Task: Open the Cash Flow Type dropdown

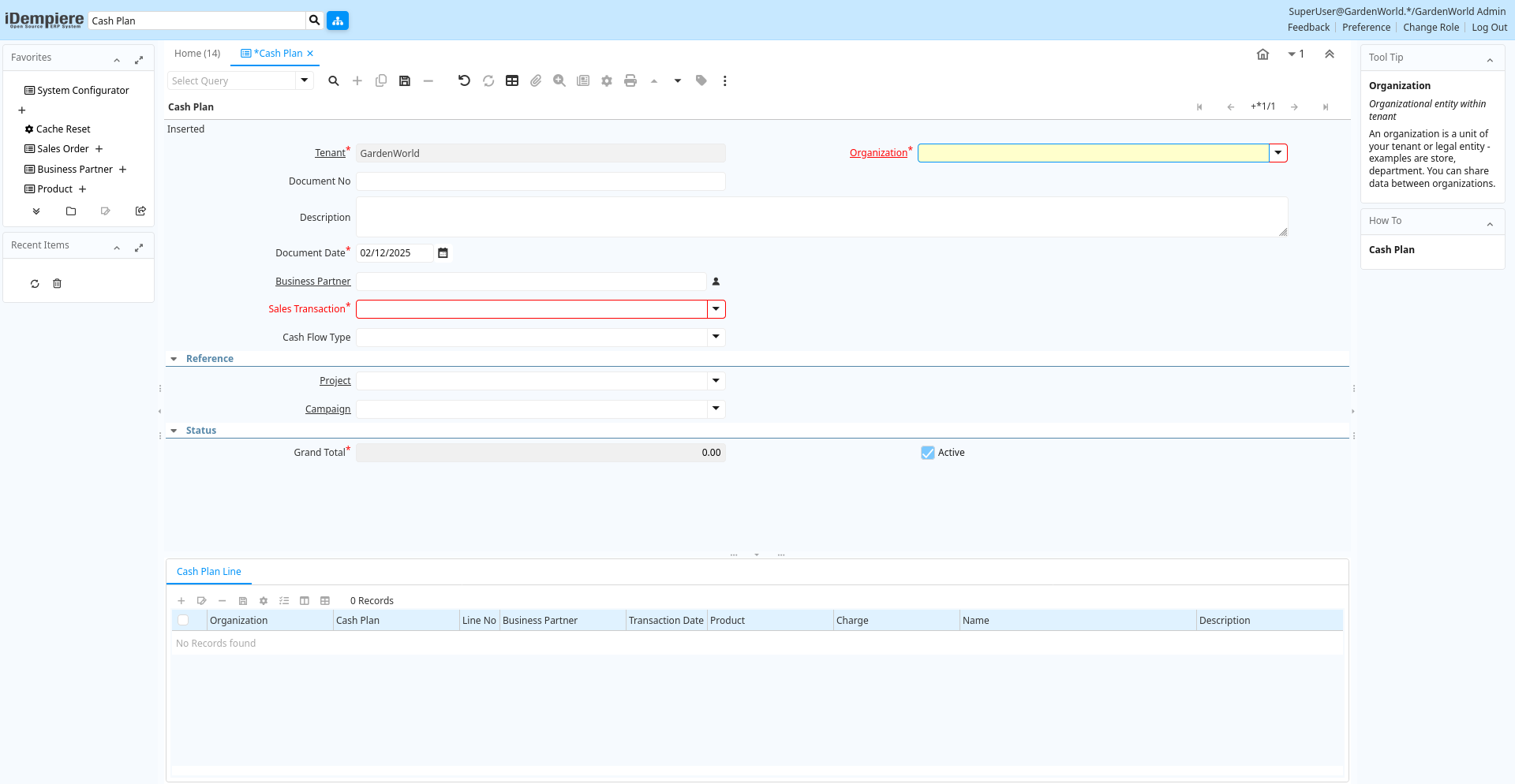Action: click(716, 338)
